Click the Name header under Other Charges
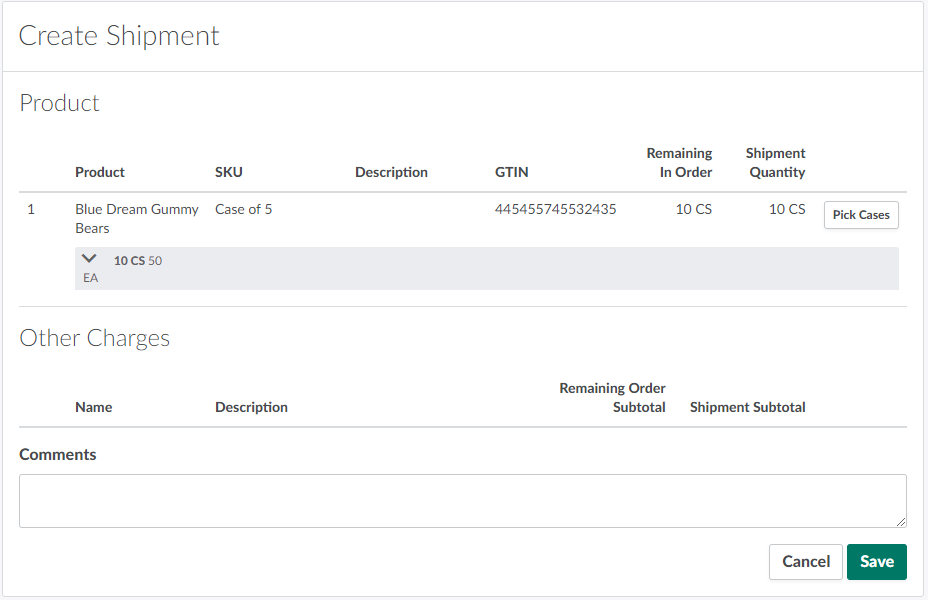The width and height of the screenshot is (928, 600). point(93,407)
